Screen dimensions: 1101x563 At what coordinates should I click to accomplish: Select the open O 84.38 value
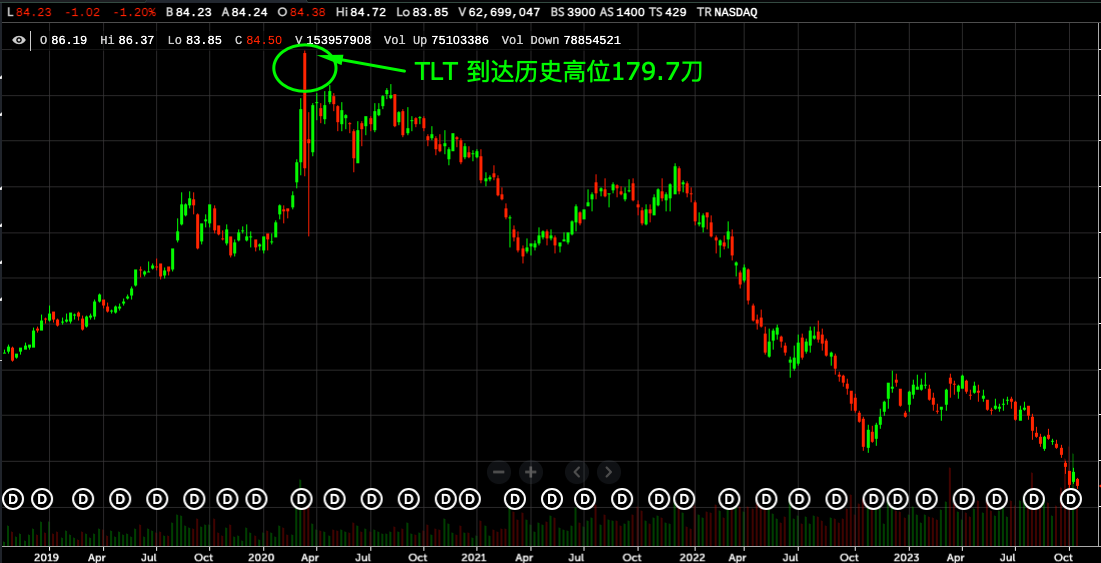(302, 12)
